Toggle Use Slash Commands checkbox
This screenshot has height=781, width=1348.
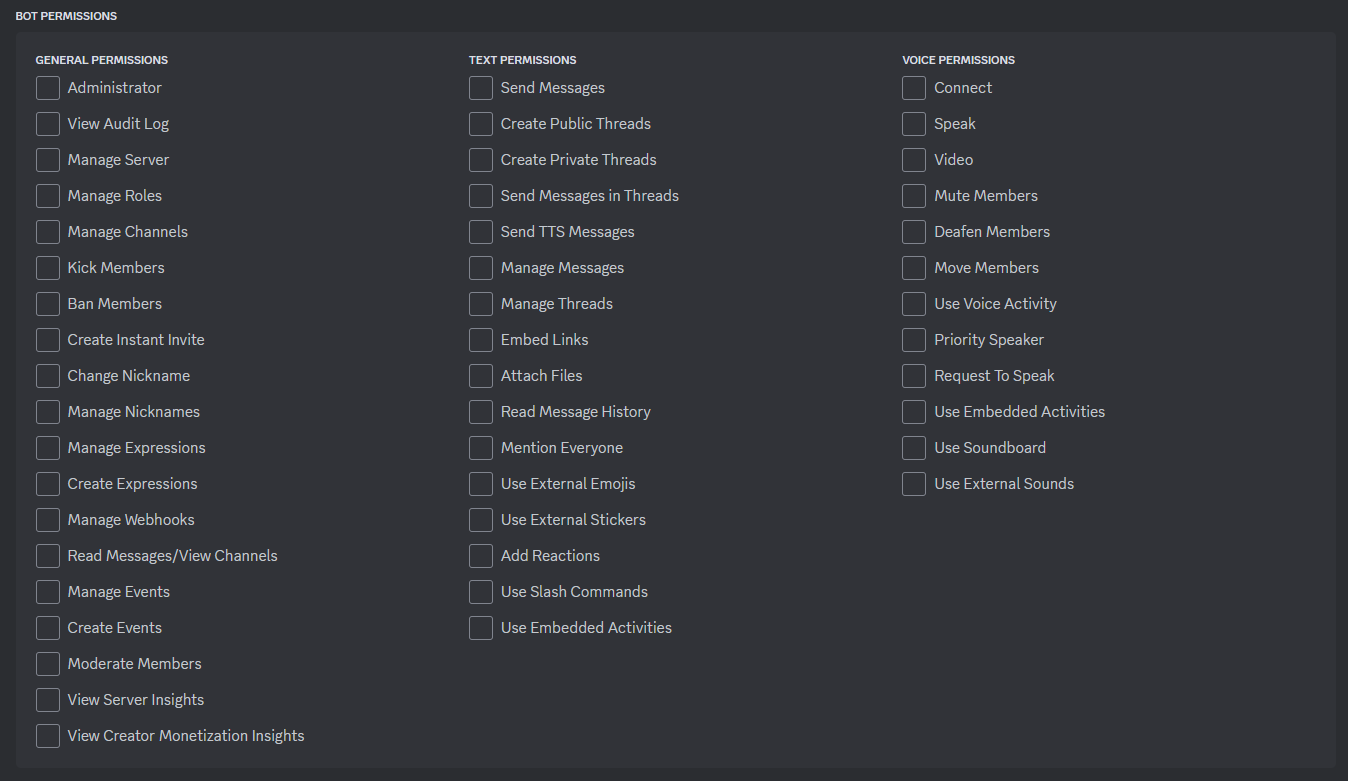pos(480,592)
